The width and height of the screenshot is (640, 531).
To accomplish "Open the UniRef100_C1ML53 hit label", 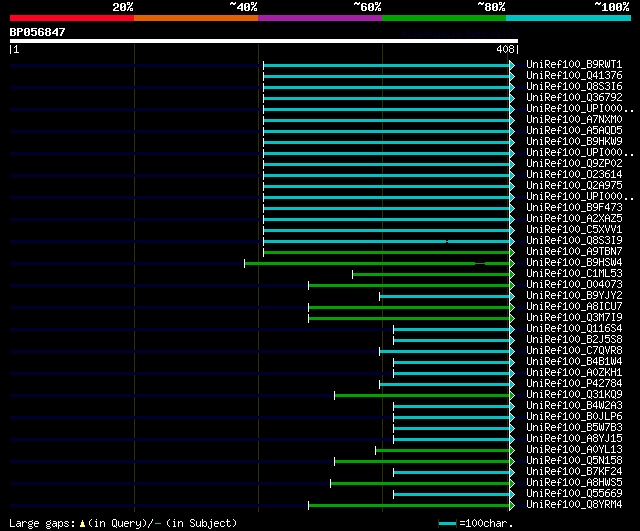I will tap(574, 273).
